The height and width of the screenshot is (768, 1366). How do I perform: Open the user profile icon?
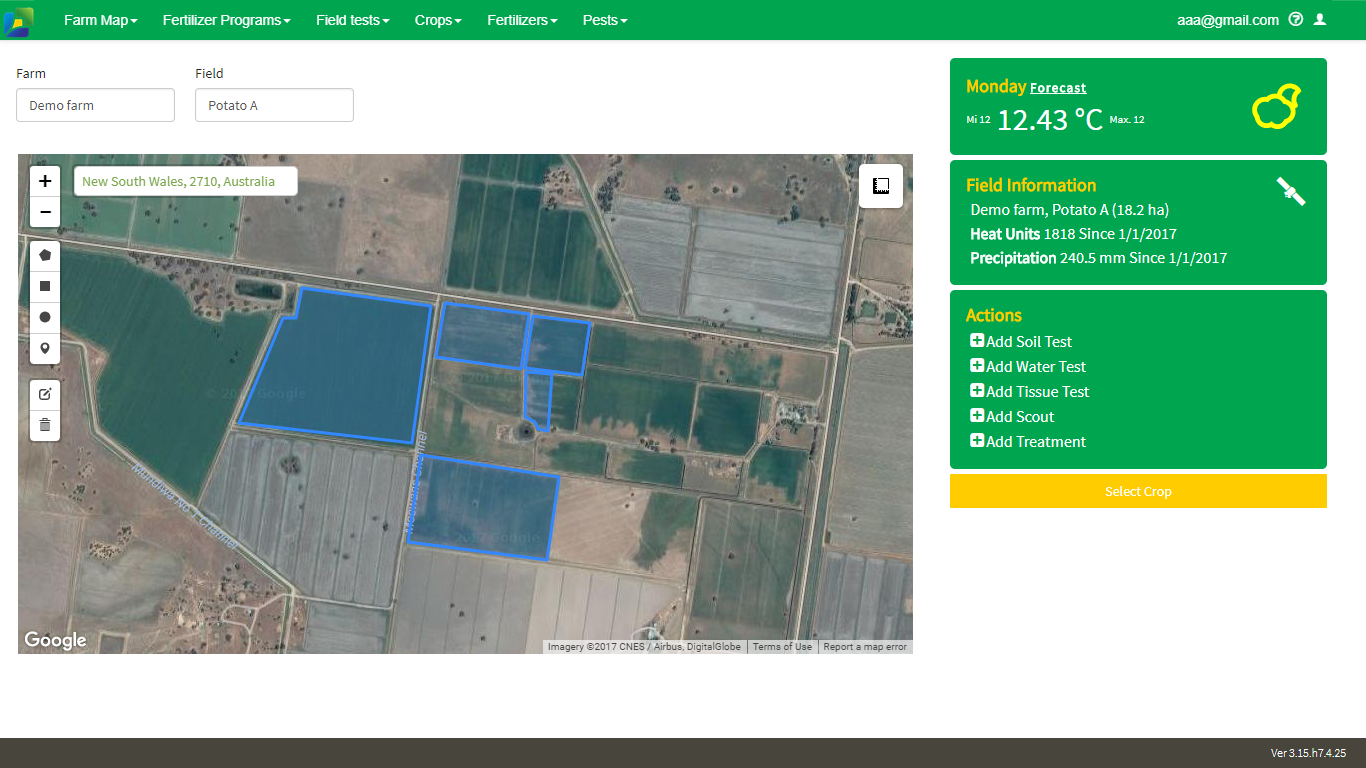click(x=1320, y=19)
